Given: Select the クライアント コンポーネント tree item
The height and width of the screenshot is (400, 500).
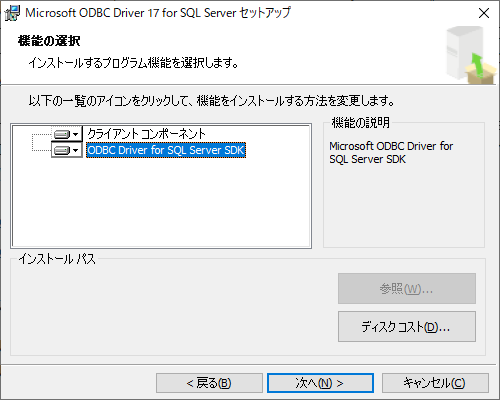Looking at the screenshot, I should click(146, 134).
